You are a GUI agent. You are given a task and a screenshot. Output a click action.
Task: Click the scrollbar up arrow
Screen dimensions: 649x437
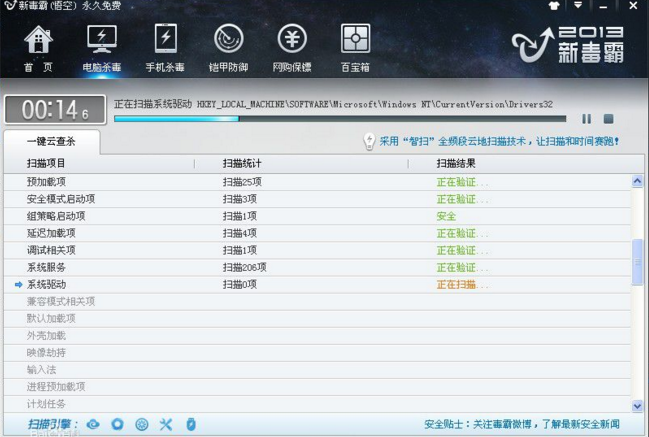(x=637, y=181)
